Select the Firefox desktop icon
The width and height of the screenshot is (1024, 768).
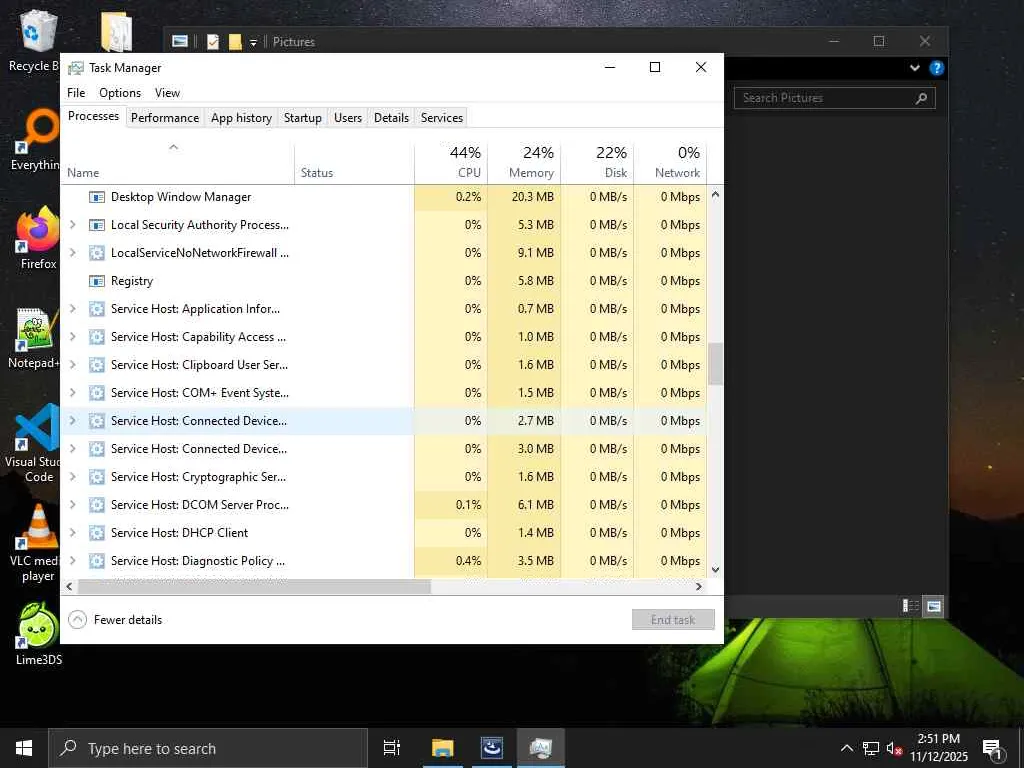(39, 238)
